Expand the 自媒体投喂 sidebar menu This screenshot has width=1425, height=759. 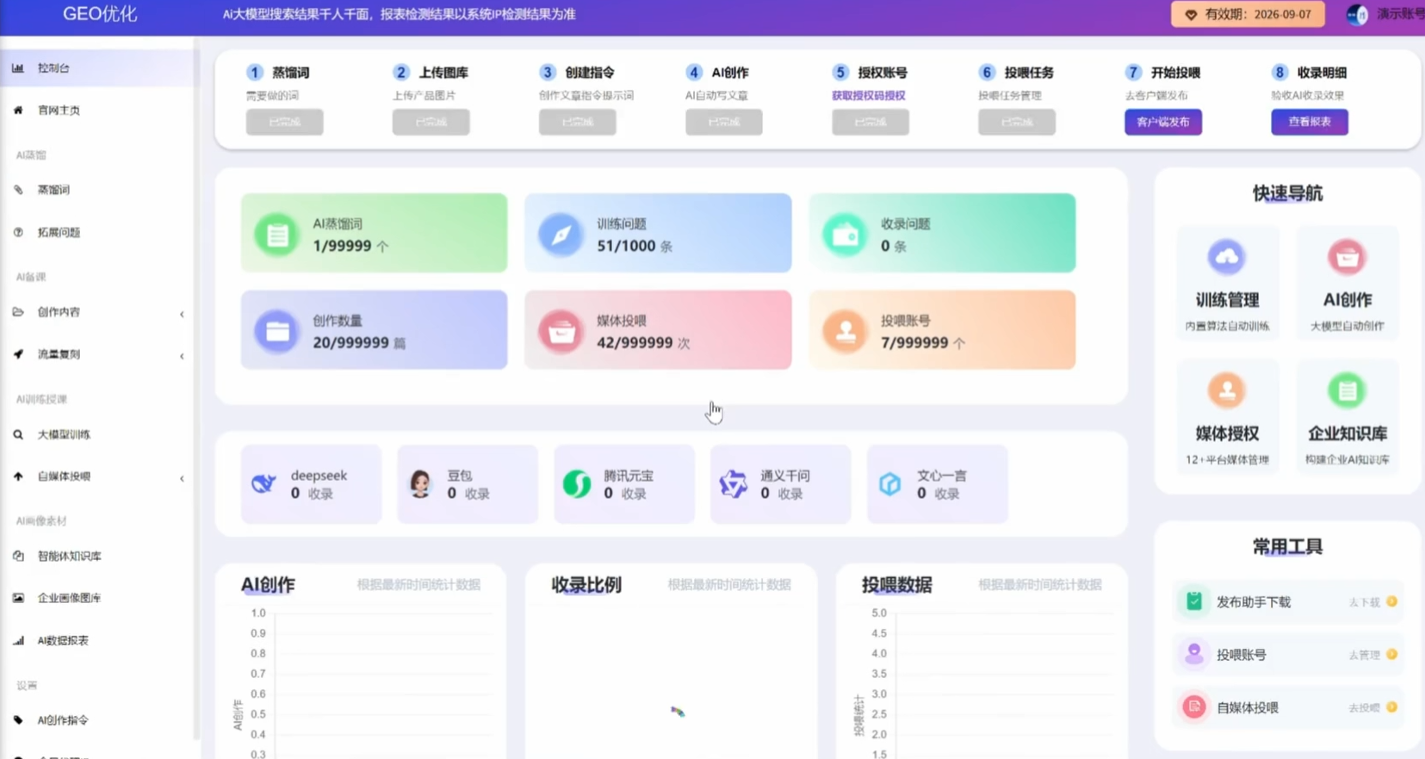[63, 477]
